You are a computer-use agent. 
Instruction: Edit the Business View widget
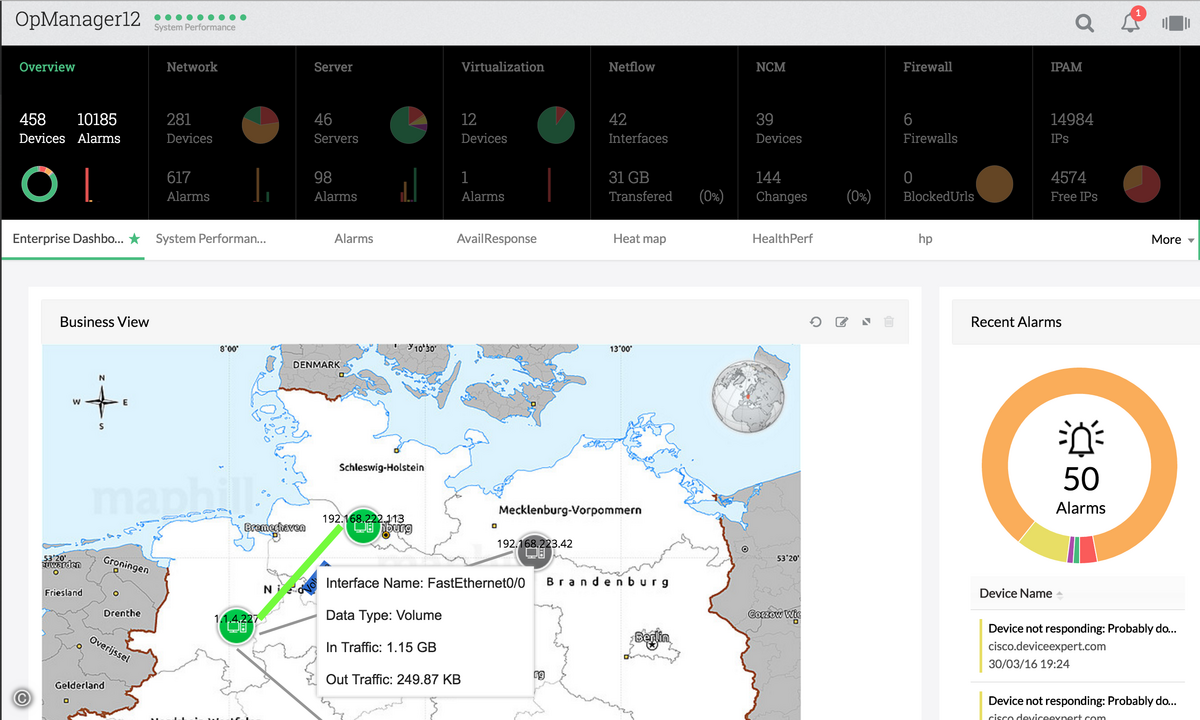841,322
